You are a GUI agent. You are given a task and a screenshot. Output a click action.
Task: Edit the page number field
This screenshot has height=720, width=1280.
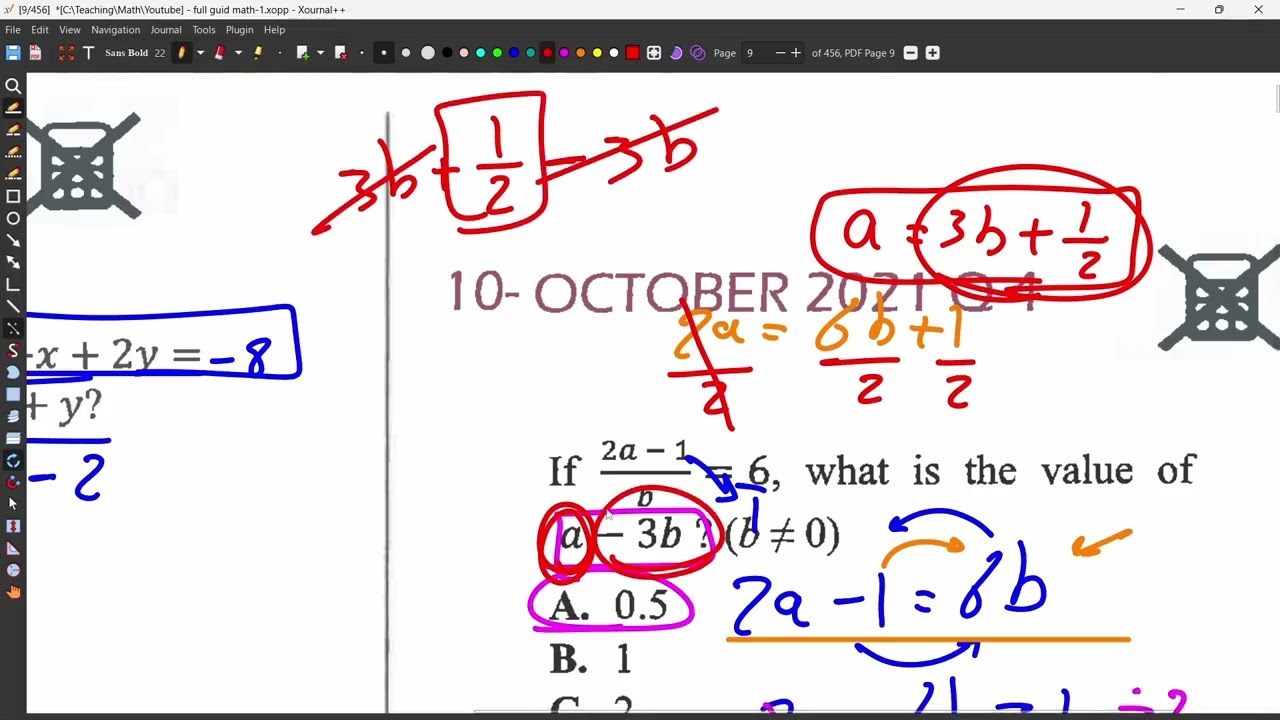tap(757, 53)
